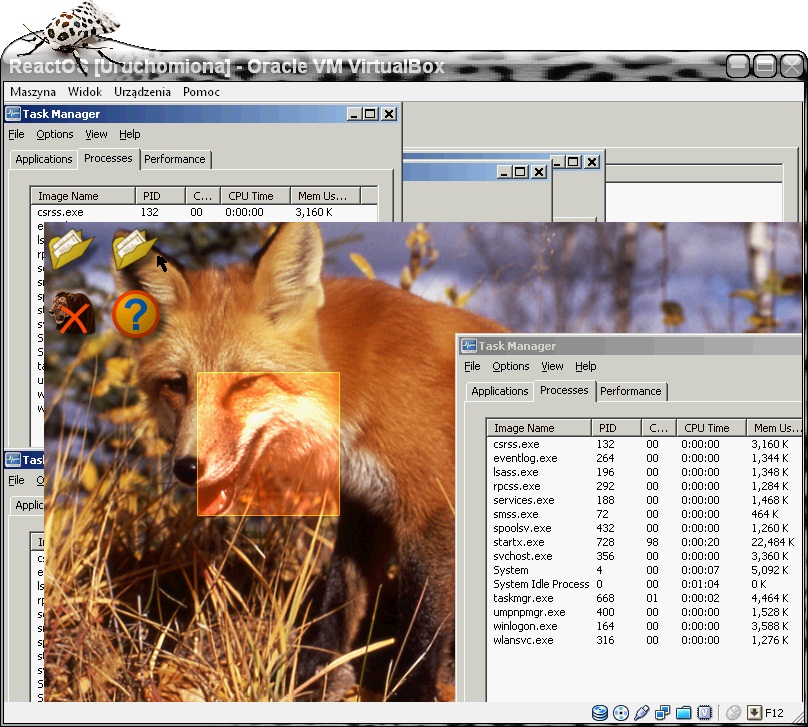
Task: Open File menu in top-left Task Manager
Action: click(16, 134)
